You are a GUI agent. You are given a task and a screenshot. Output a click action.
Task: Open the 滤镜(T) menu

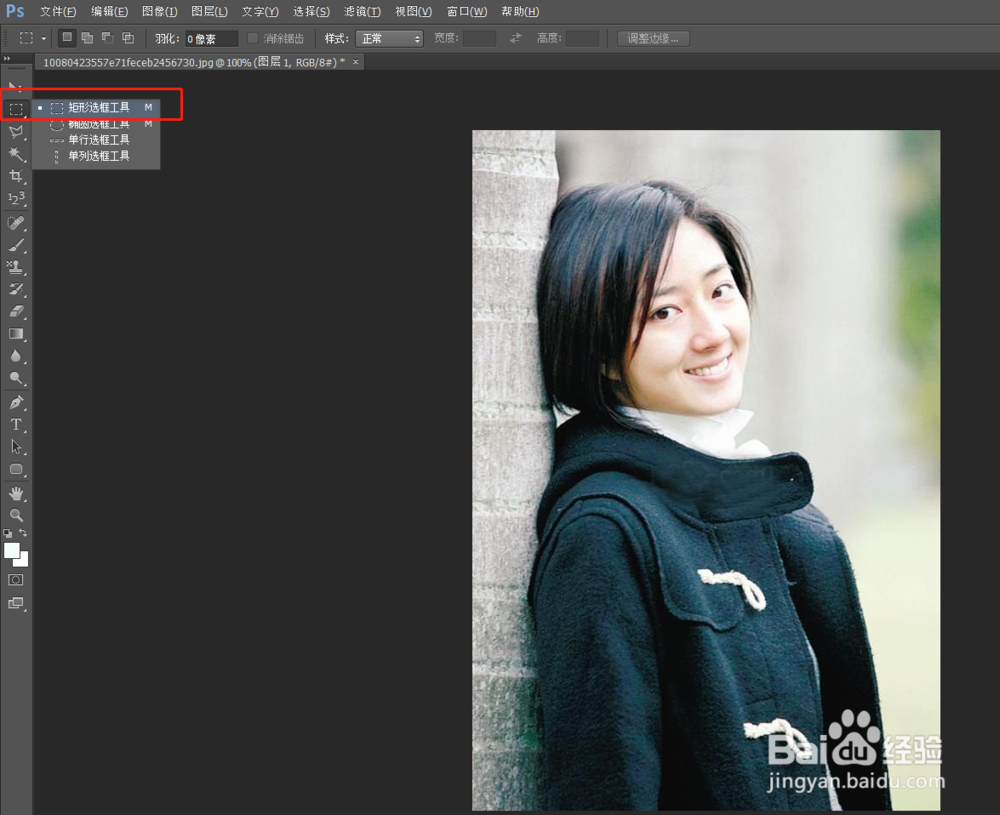coord(362,11)
